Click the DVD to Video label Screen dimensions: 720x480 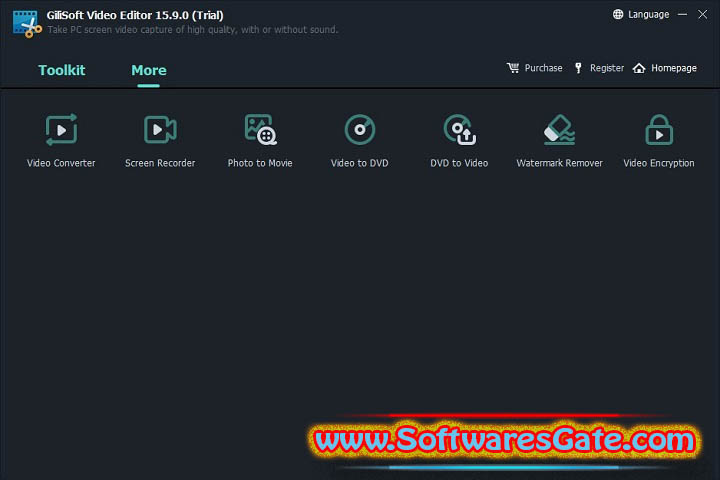[x=459, y=163]
